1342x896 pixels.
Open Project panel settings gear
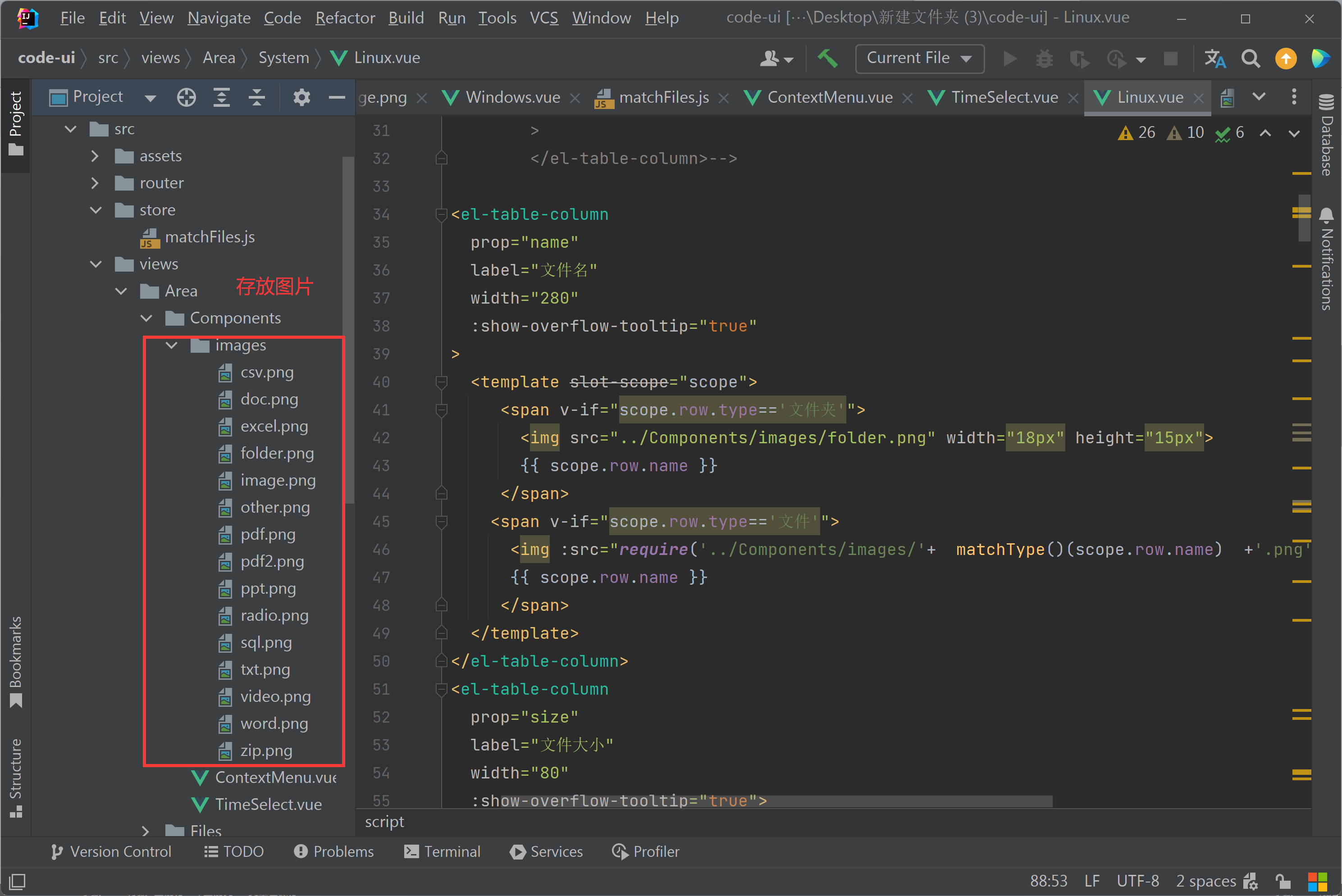click(x=302, y=97)
